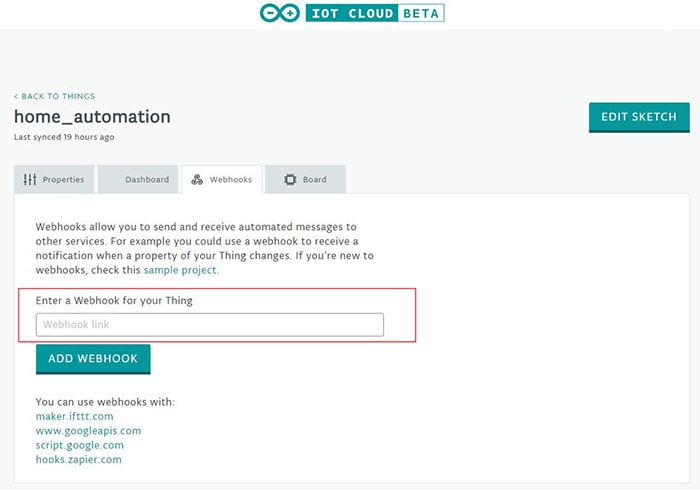Image resolution: width=700 pixels, height=490 pixels.
Task: Click the Webhooks tab icon
Action: coord(198,180)
